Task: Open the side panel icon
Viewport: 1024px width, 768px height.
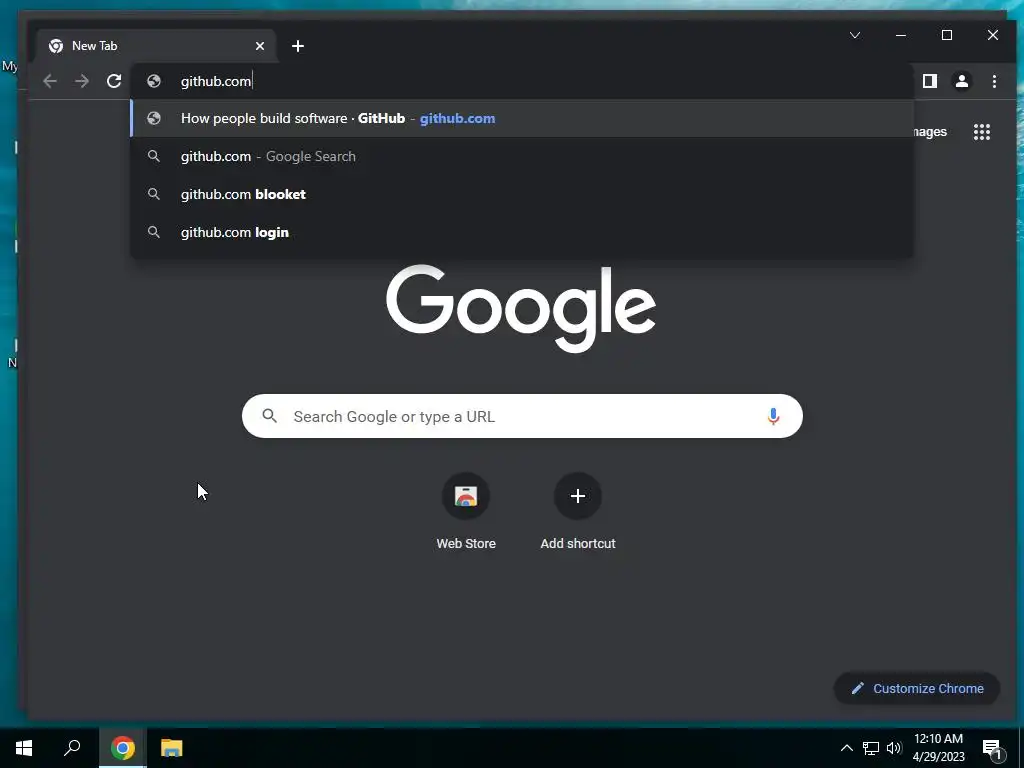Action: 929,81
